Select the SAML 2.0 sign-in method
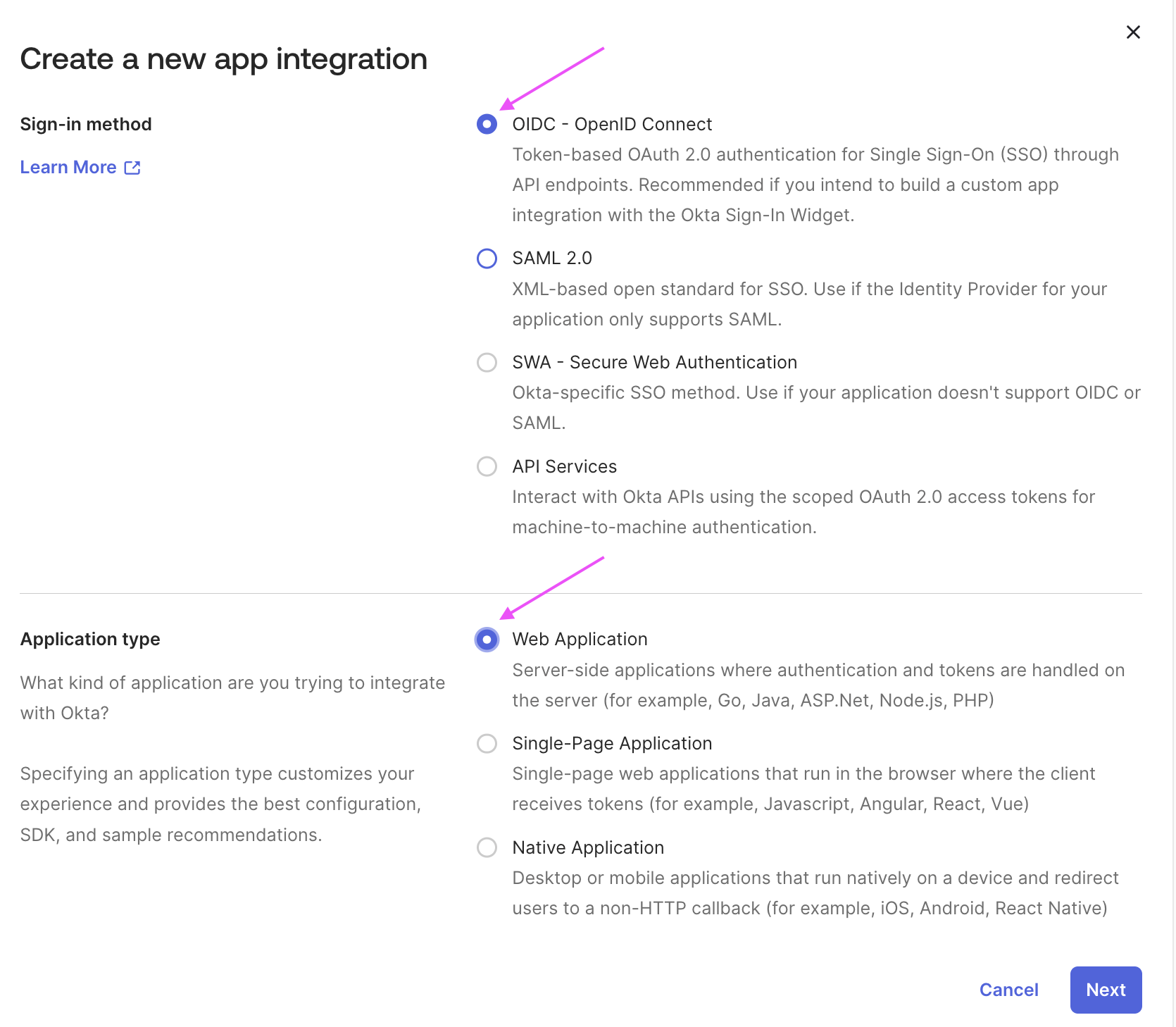This screenshot has width=1176, height=1027. (x=487, y=259)
